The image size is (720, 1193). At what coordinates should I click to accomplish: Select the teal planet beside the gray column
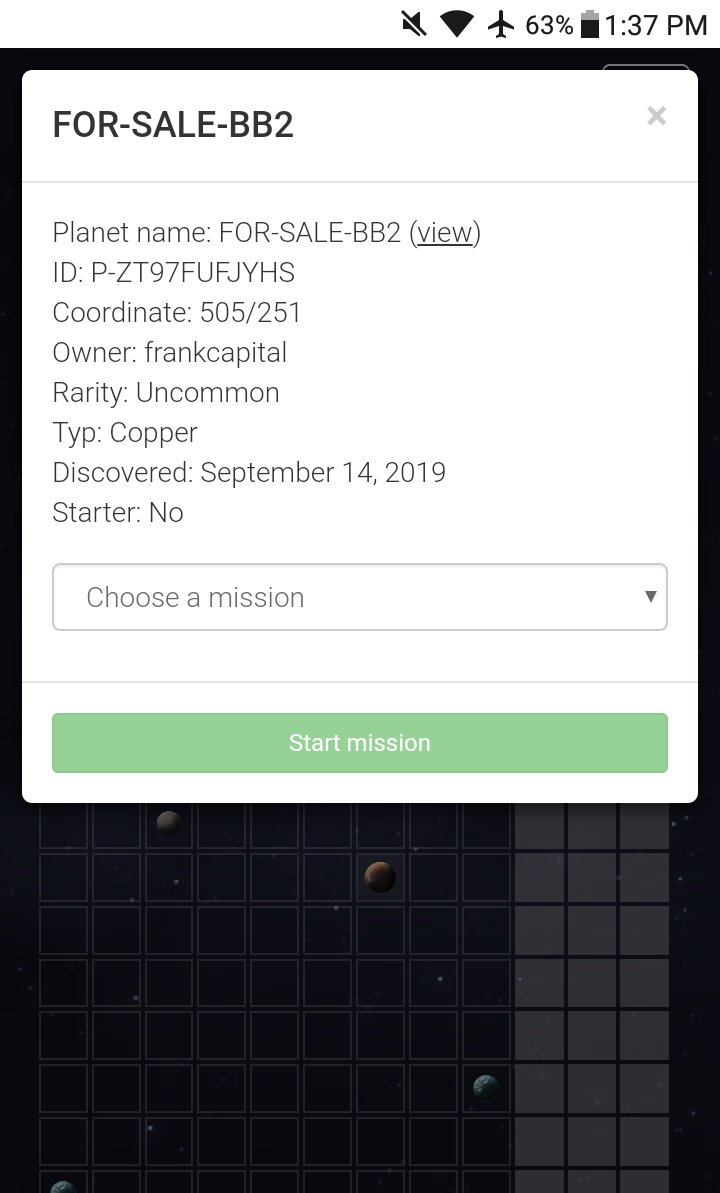pyautogui.click(x=486, y=1087)
